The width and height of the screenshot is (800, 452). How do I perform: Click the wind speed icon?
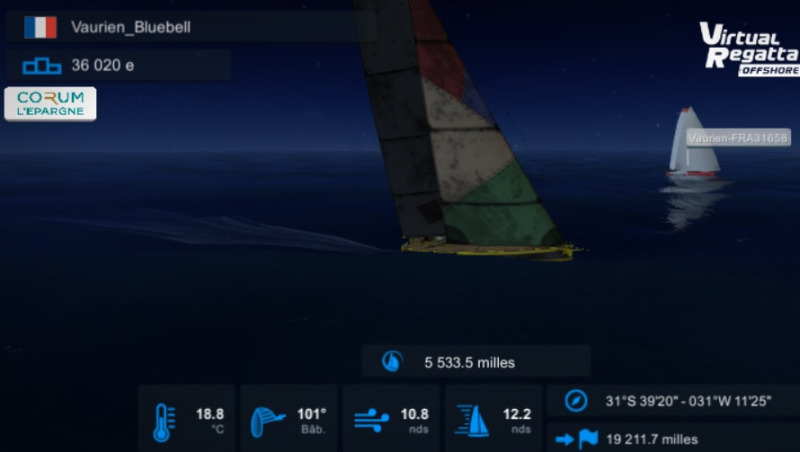click(371, 420)
